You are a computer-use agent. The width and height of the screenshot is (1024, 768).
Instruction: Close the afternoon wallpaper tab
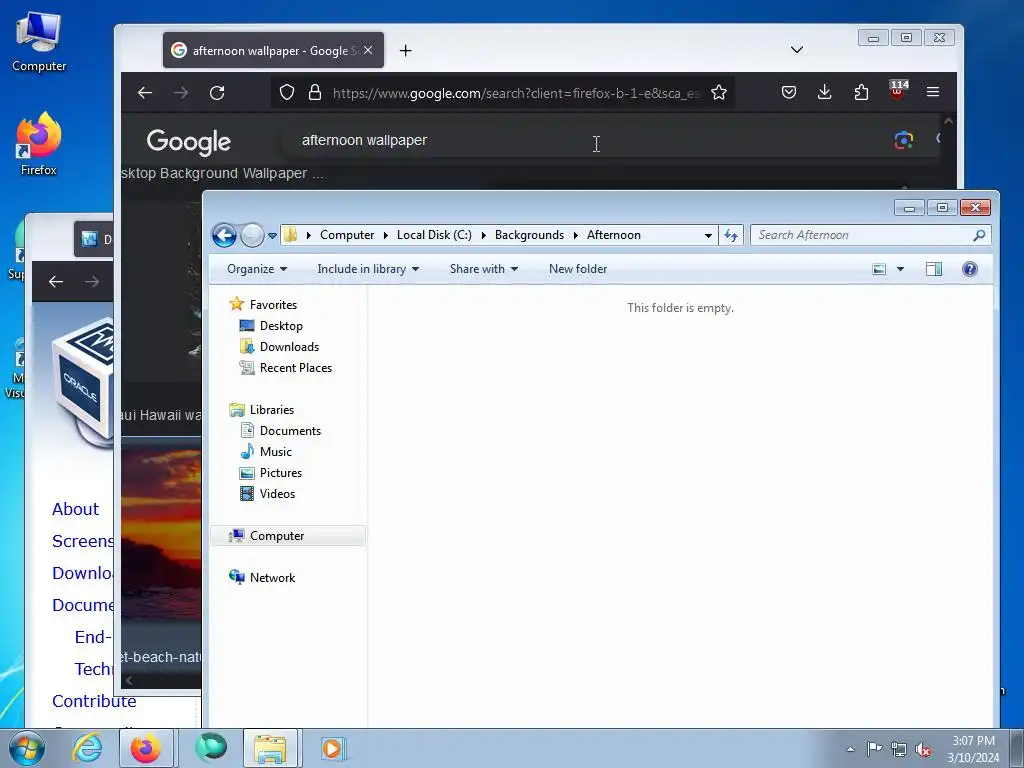tap(368, 50)
